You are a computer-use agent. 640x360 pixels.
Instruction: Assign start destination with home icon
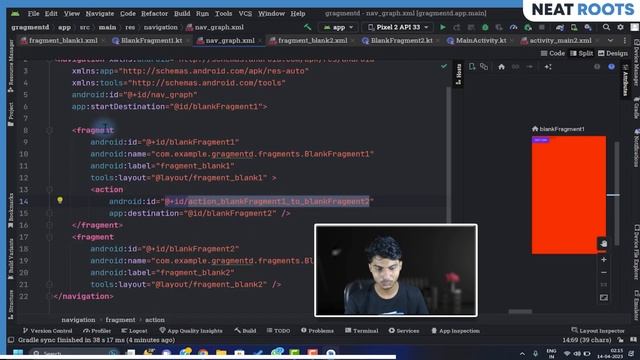pos(501,67)
